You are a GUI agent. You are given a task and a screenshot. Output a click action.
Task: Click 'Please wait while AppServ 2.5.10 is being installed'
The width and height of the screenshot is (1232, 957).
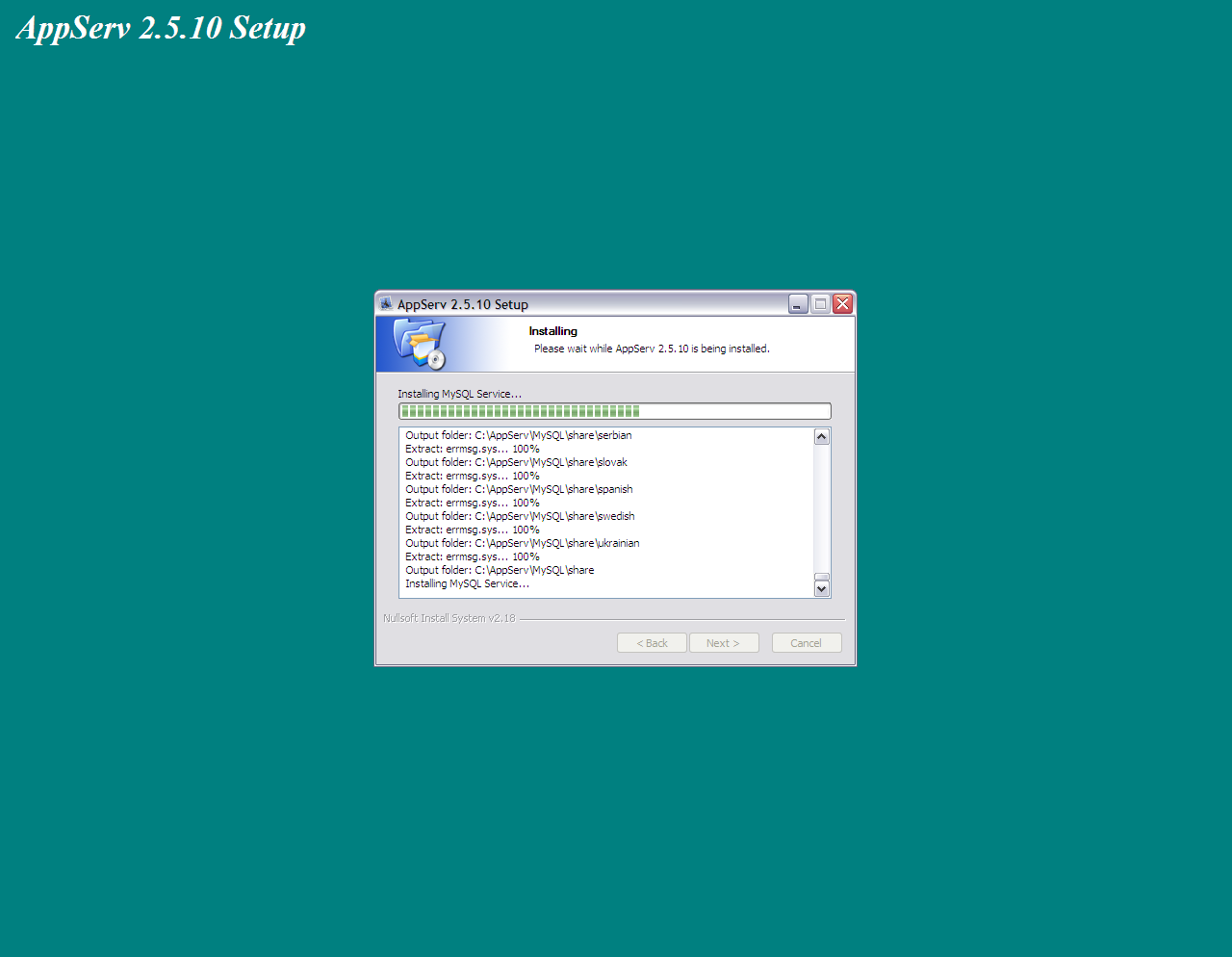pos(653,349)
